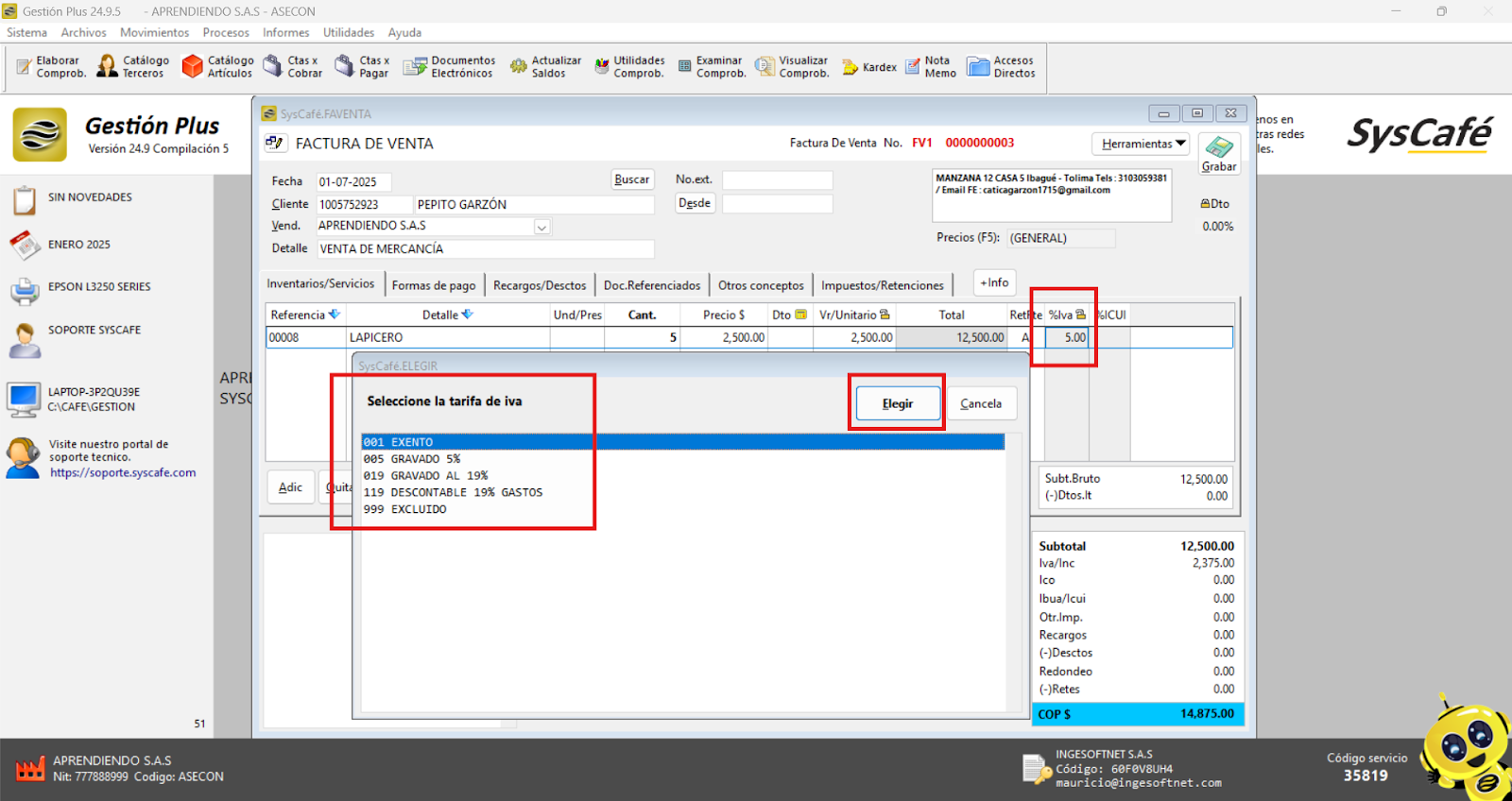1512x801 pixels.
Task: Open Nota Memo toolbar icon
Action: (x=930, y=67)
